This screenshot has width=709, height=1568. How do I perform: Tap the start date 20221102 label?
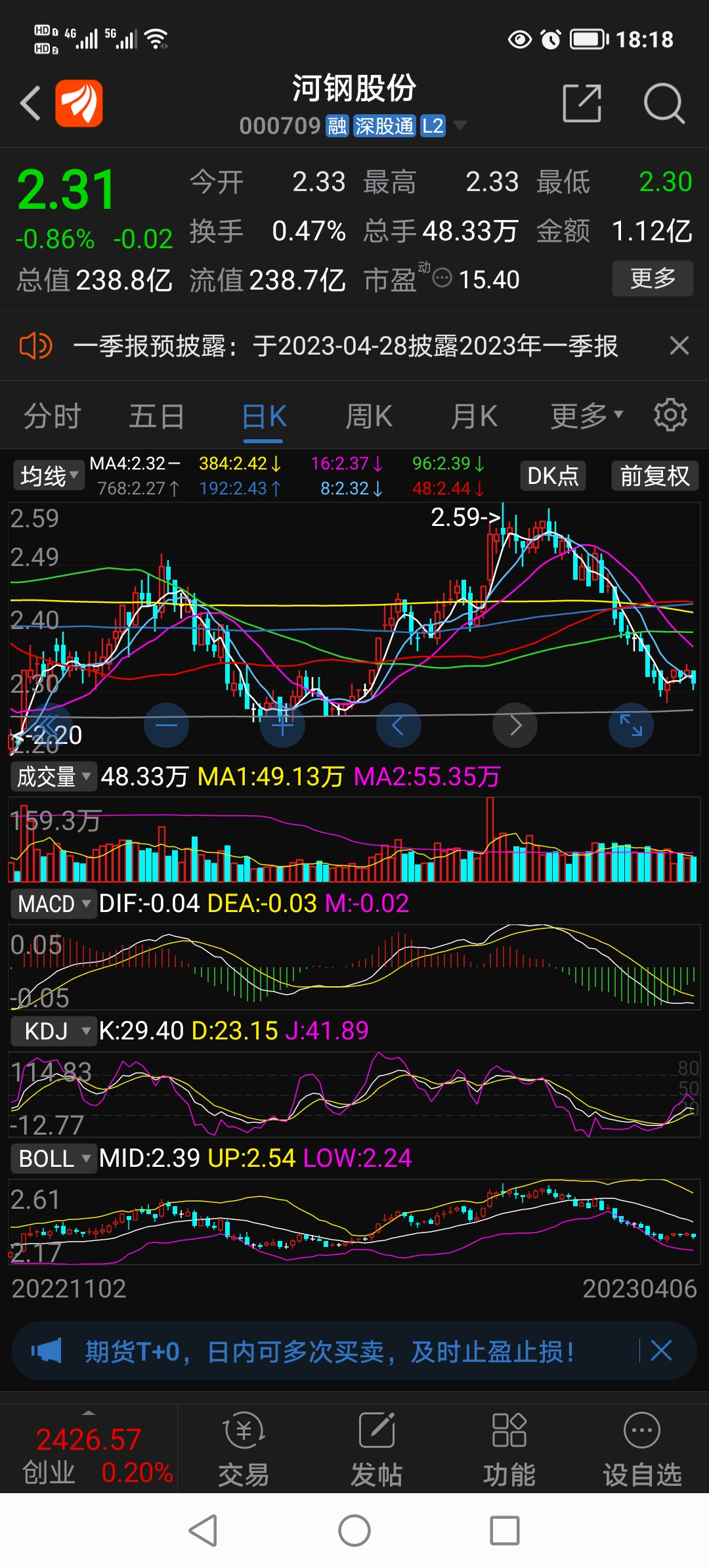[x=69, y=1288]
